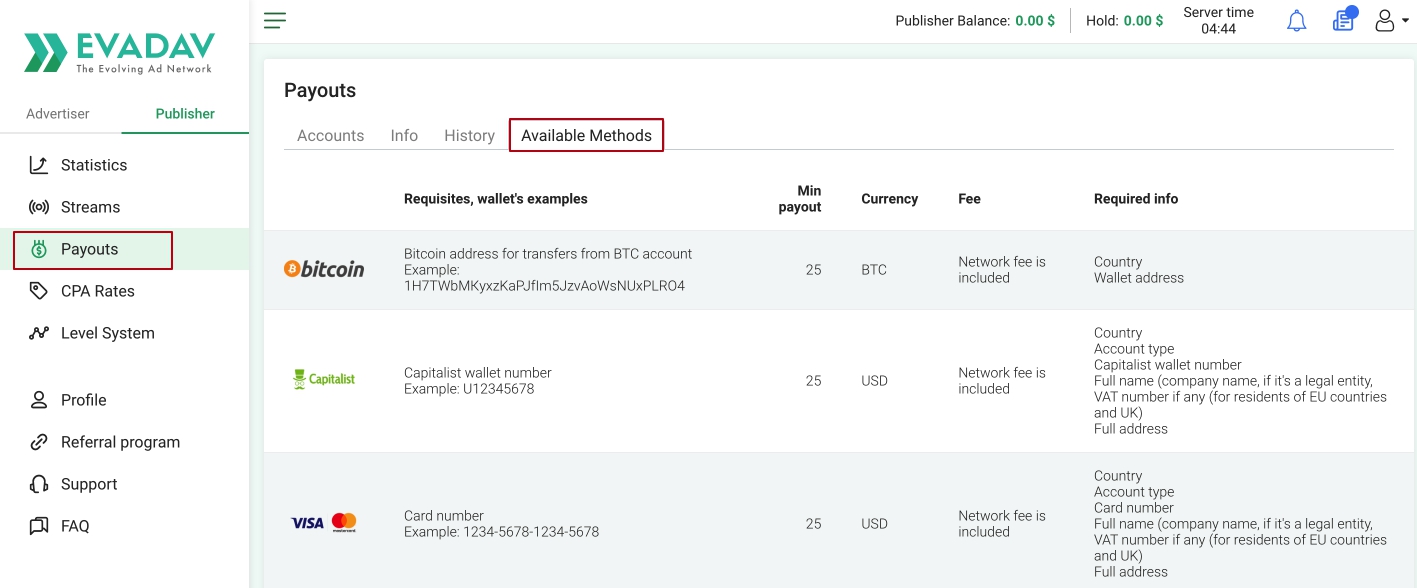Click the Referral program link icon
Screen dimensions: 1417x588
[x=39, y=442]
